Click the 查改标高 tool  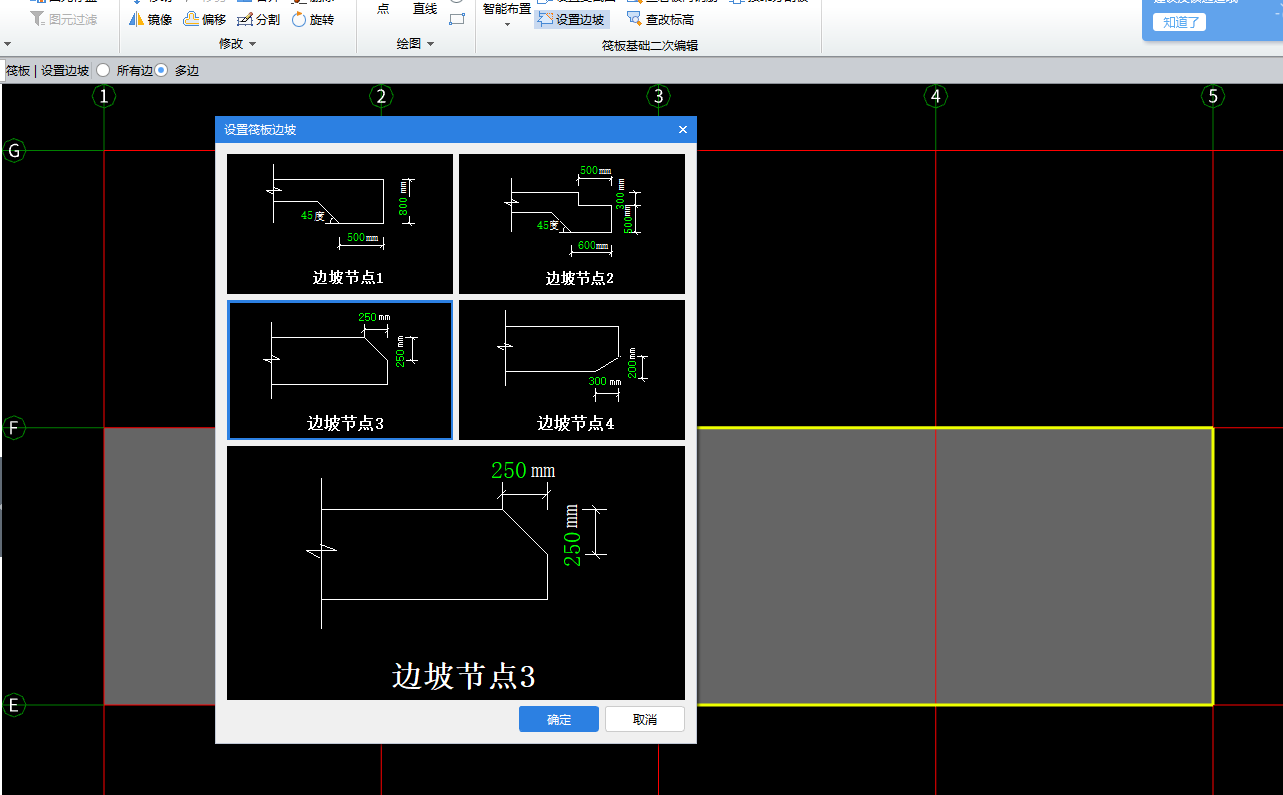coord(661,19)
